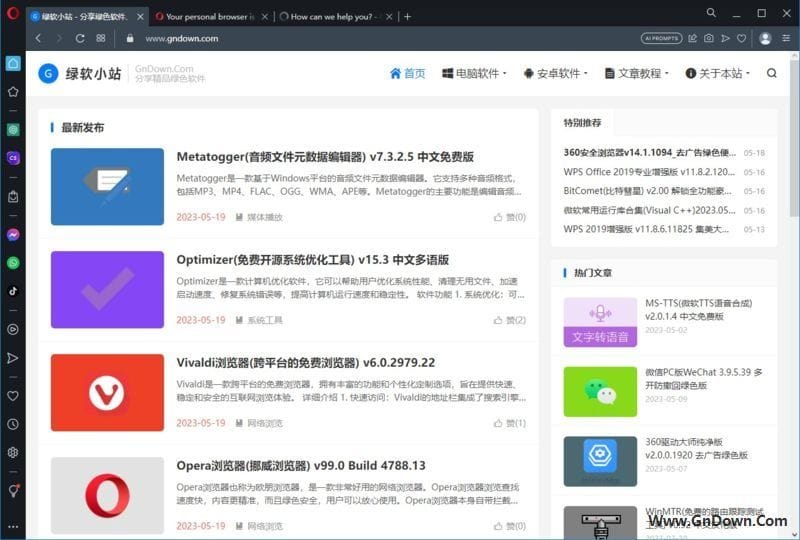This screenshot has height=540, width=800.
Task: Click the address bar URL www.gndown.com
Action: point(182,38)
